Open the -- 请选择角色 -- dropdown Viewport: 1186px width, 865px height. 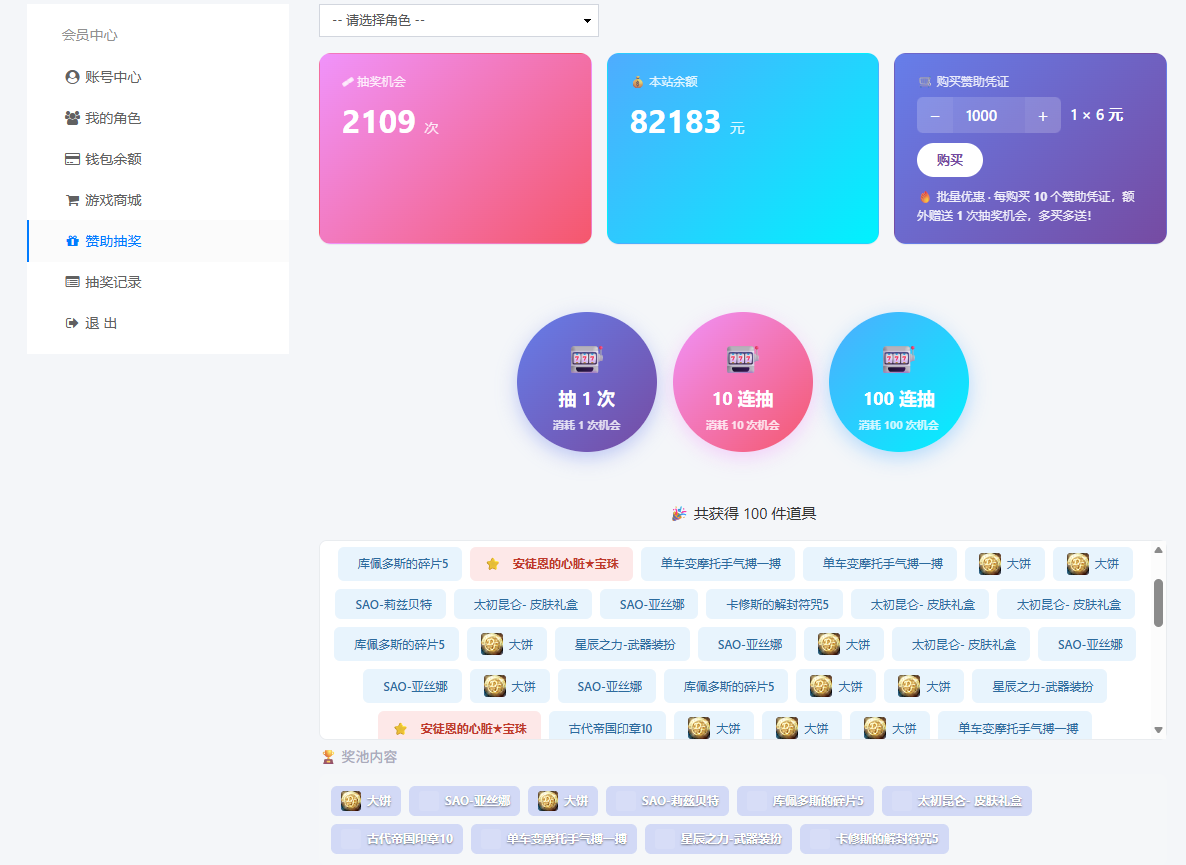point(458,20)
